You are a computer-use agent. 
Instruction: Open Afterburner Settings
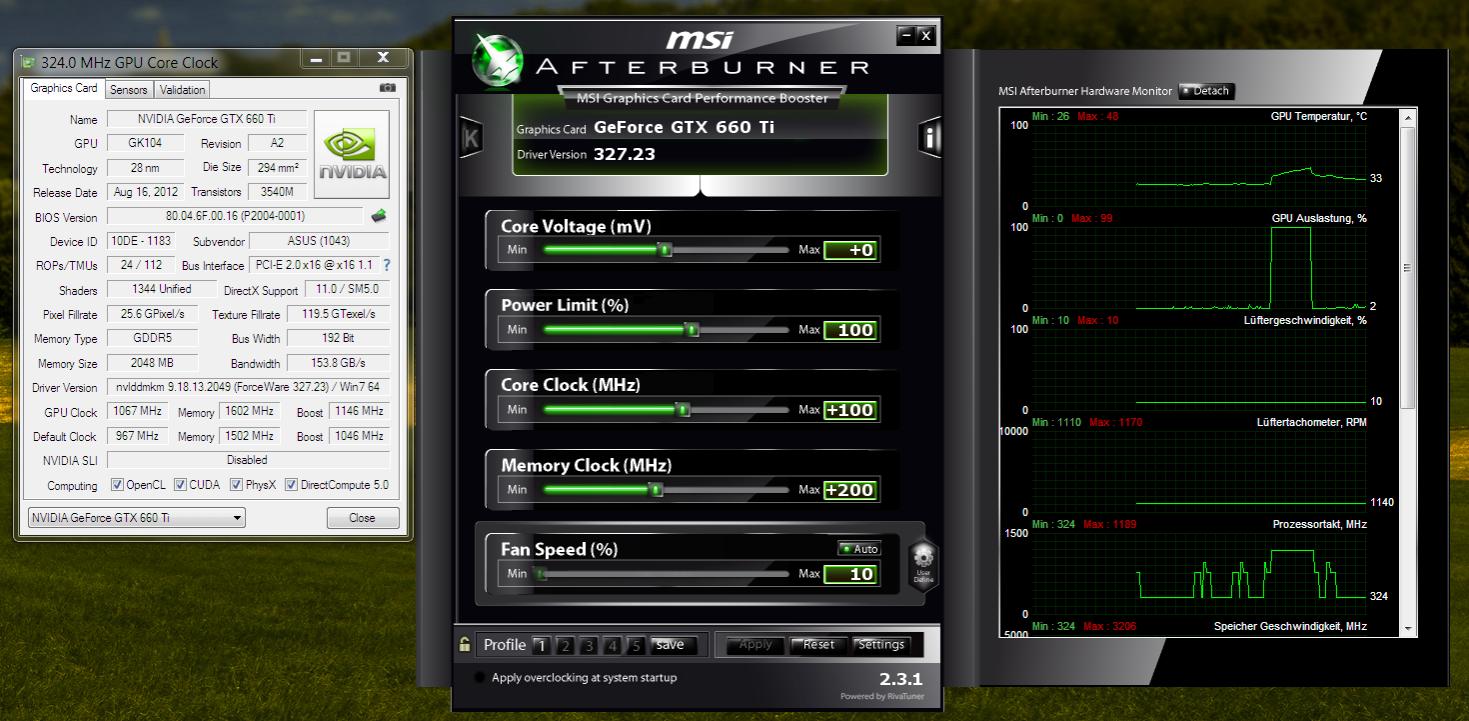pos(881,645)
